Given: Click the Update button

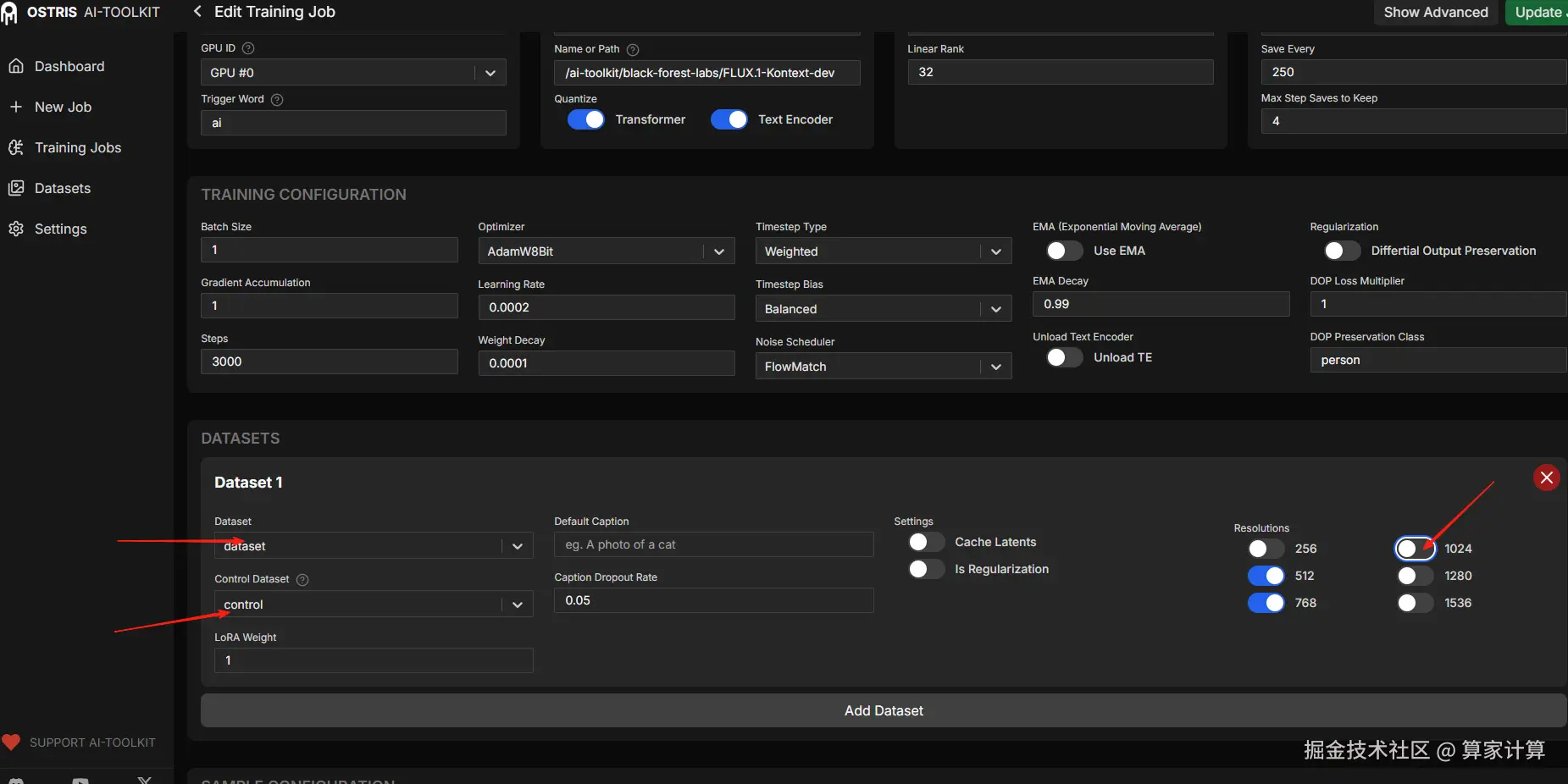Looking at the screenshot, I should (x=1537, y=12).
